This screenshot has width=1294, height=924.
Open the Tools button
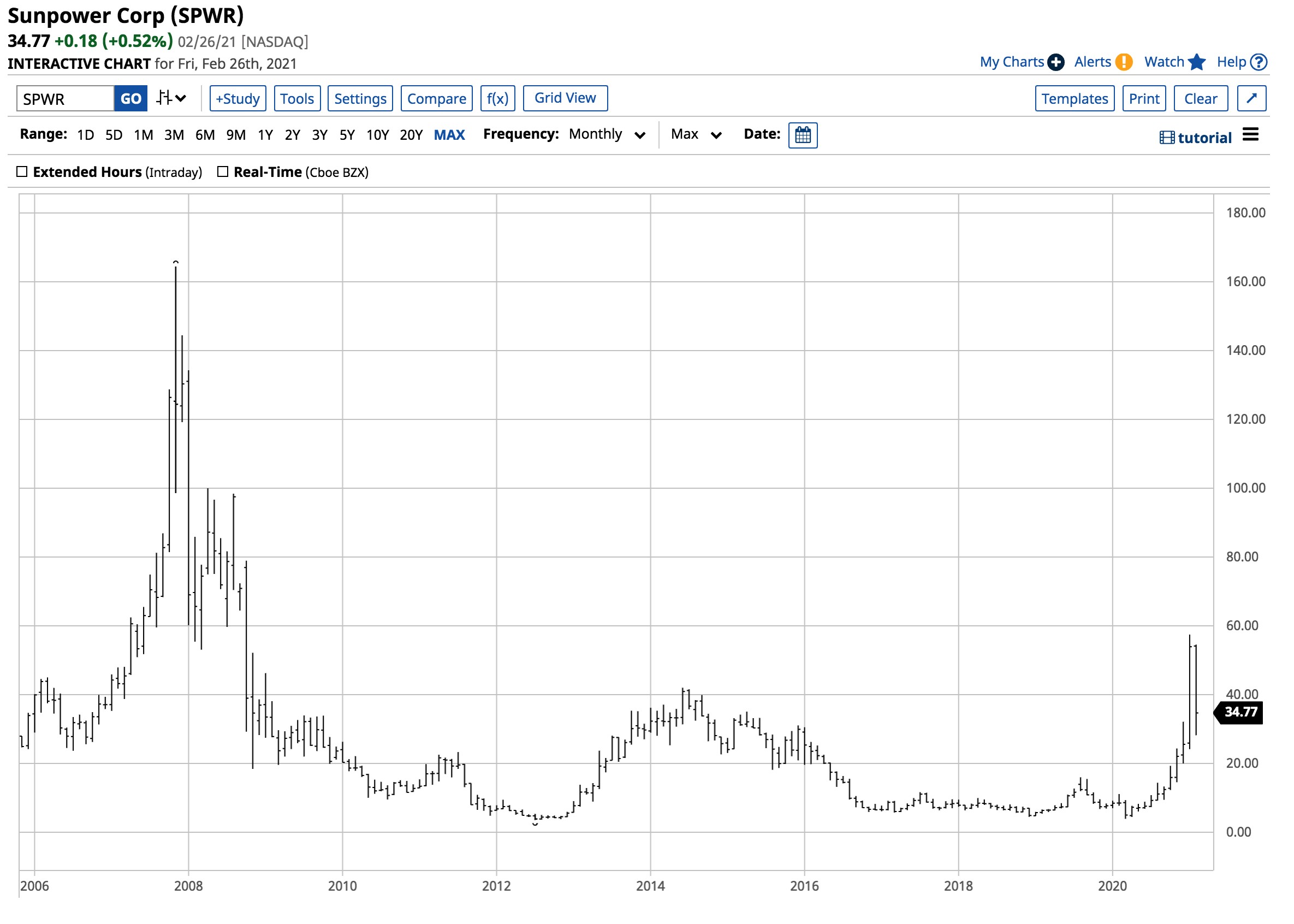point(297,98)
